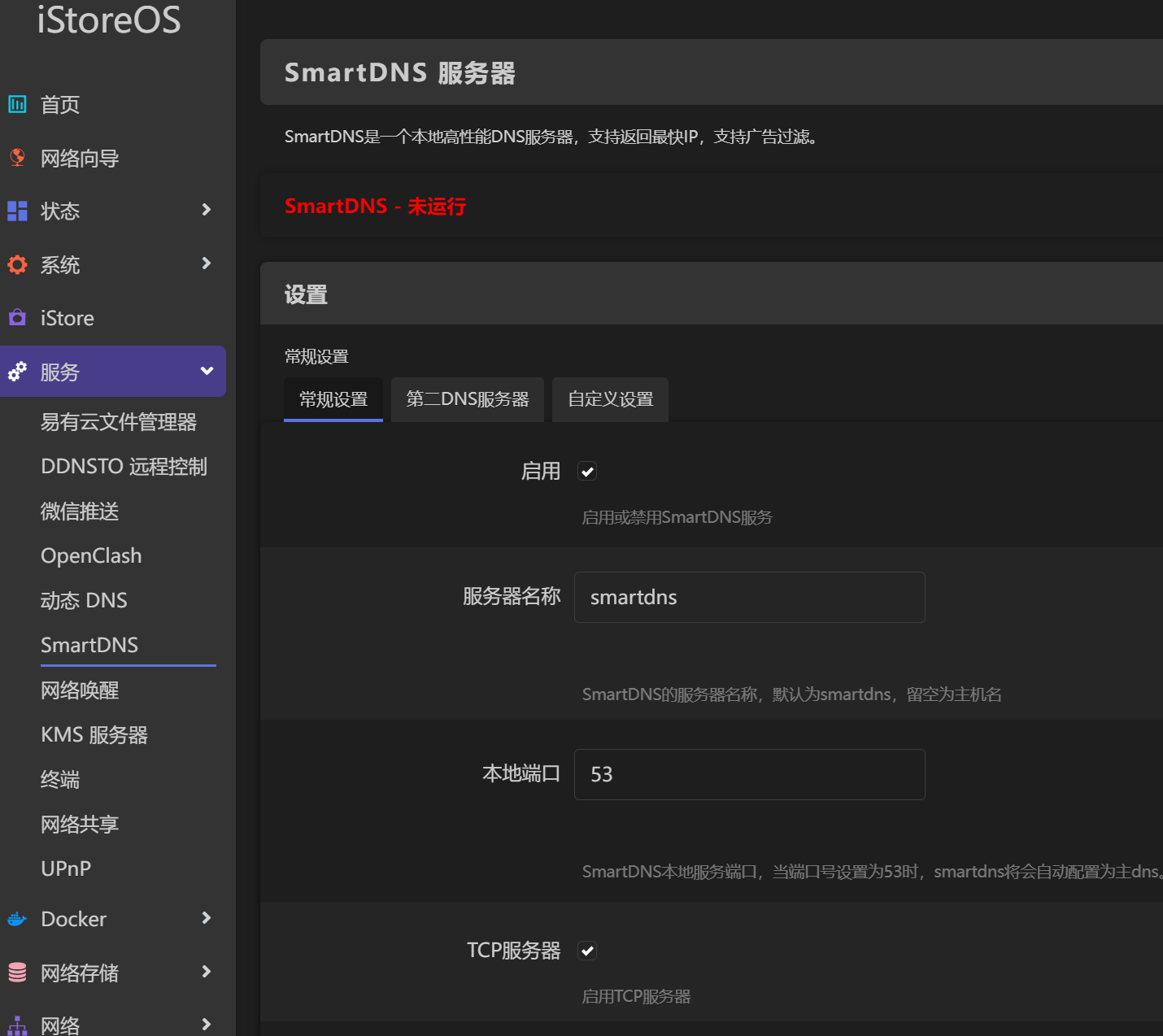Click the 状态 status icon
Image resolution: width=1163 pixels, height=1036 pixels.
pos(17,211)
